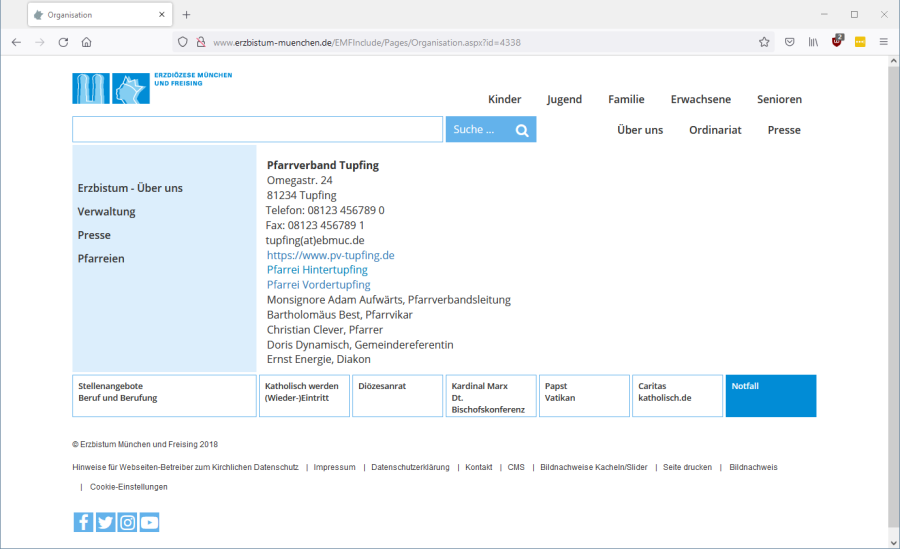
Task: Click the blue Notfall tile
Action: [x=770, y=395]
